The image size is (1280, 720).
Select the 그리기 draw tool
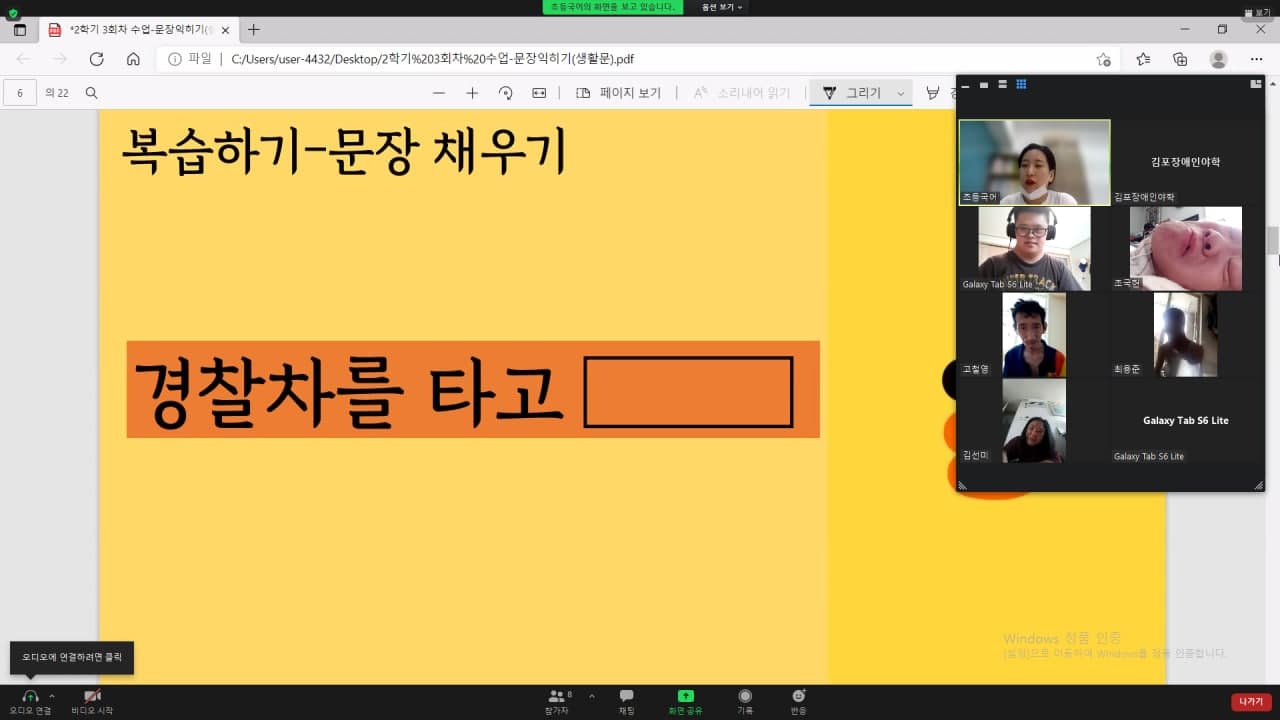tap(852, 93)
